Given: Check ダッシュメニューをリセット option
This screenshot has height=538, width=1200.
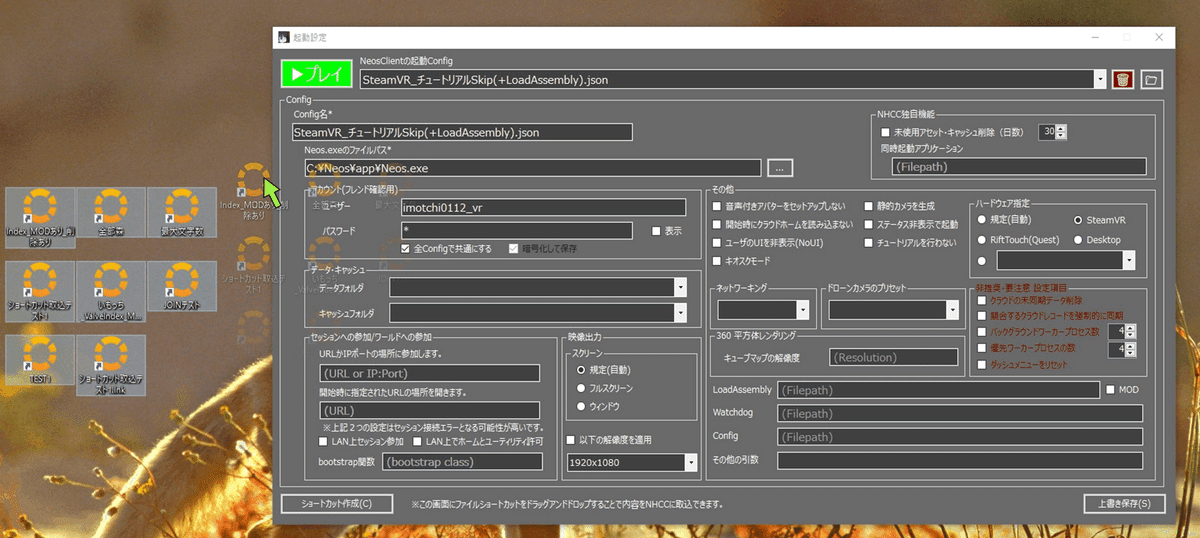Looking at the screenshot, I should point(981,364).
